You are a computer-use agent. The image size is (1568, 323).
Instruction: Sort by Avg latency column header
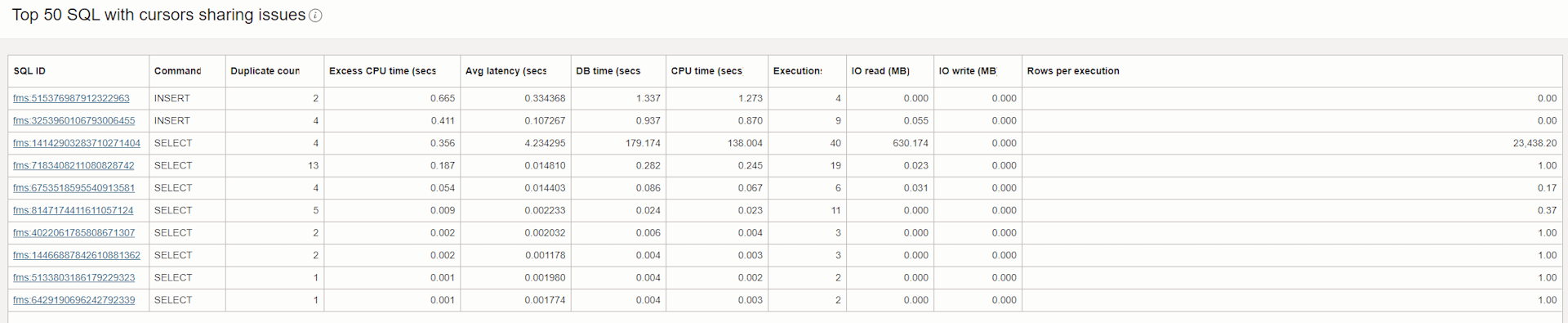click(x=515, y=71)
